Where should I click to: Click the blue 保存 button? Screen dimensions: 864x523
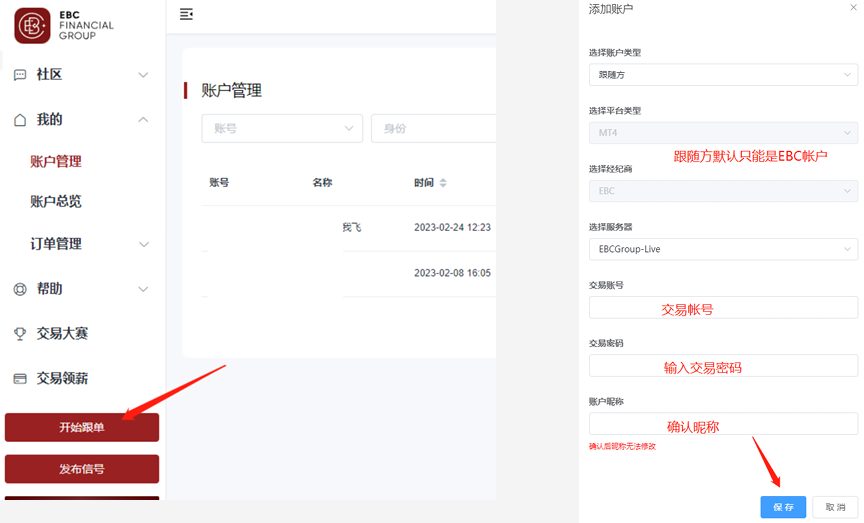[x=783, y=507]
